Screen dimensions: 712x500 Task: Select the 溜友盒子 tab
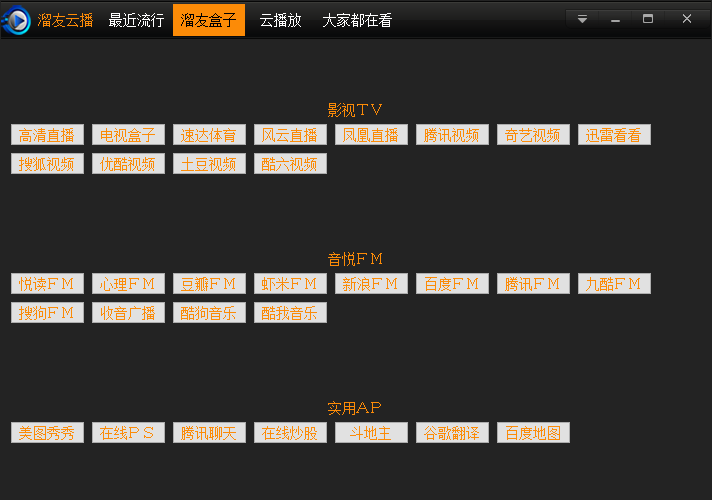209,20
